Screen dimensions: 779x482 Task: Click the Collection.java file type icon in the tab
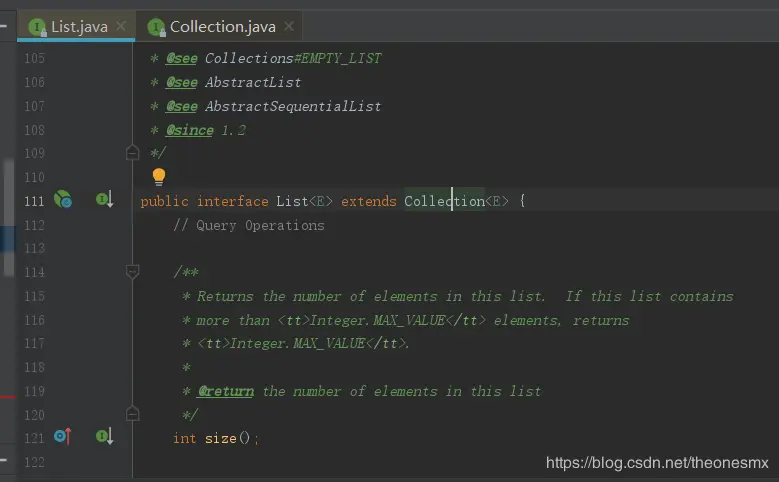156,27
